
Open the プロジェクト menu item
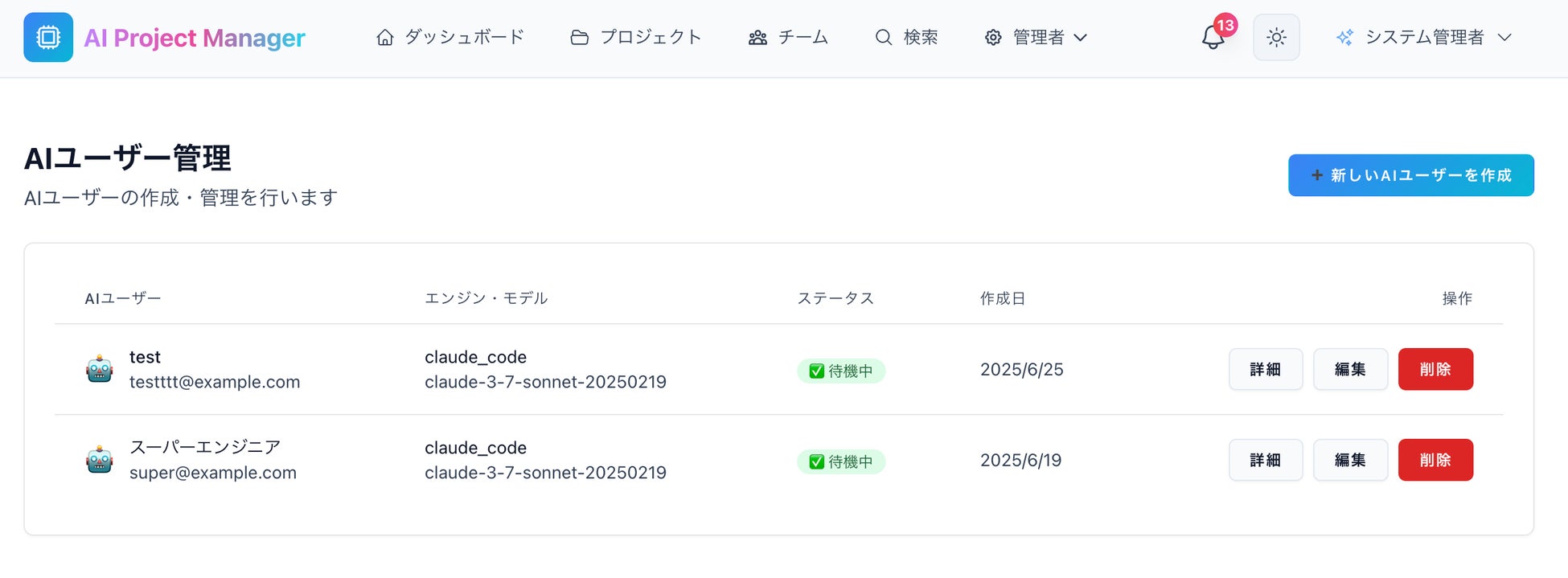[651, 38]
